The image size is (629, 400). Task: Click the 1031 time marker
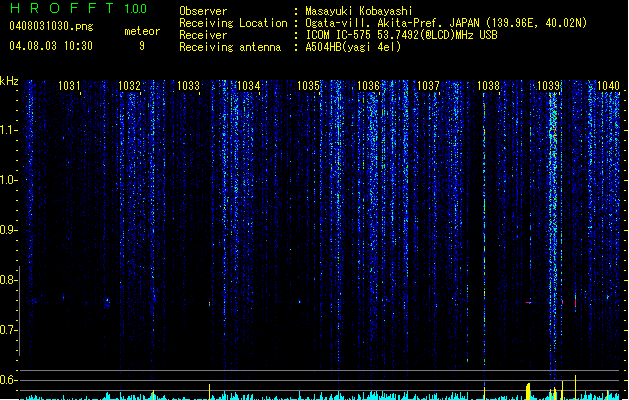69,86
